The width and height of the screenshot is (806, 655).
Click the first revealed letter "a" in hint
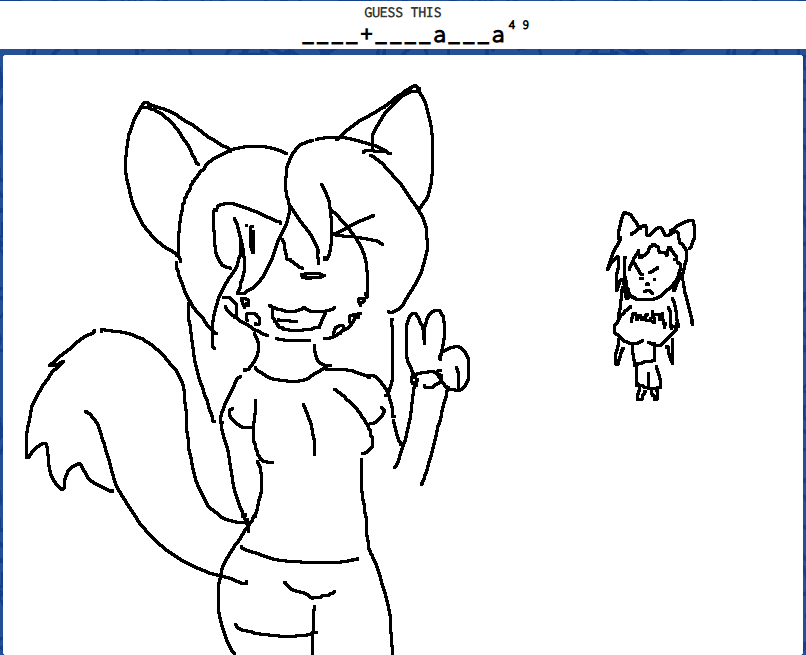tap(439, 37)
